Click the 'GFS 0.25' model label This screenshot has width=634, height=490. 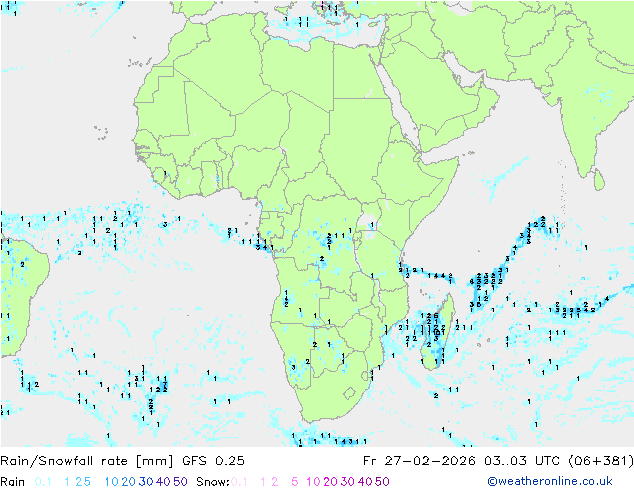[x=213, y=461]
